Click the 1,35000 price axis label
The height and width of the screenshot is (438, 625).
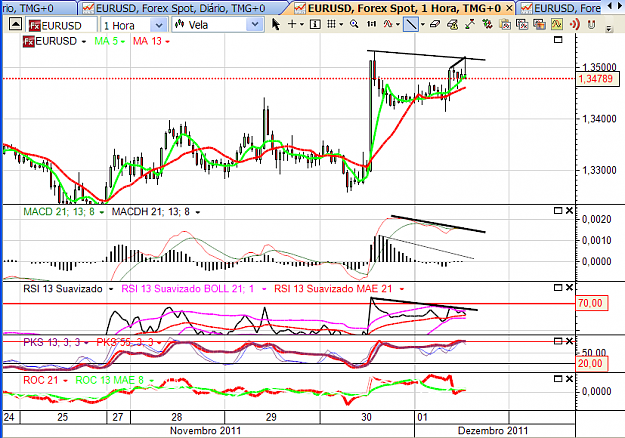click(599, 67)
